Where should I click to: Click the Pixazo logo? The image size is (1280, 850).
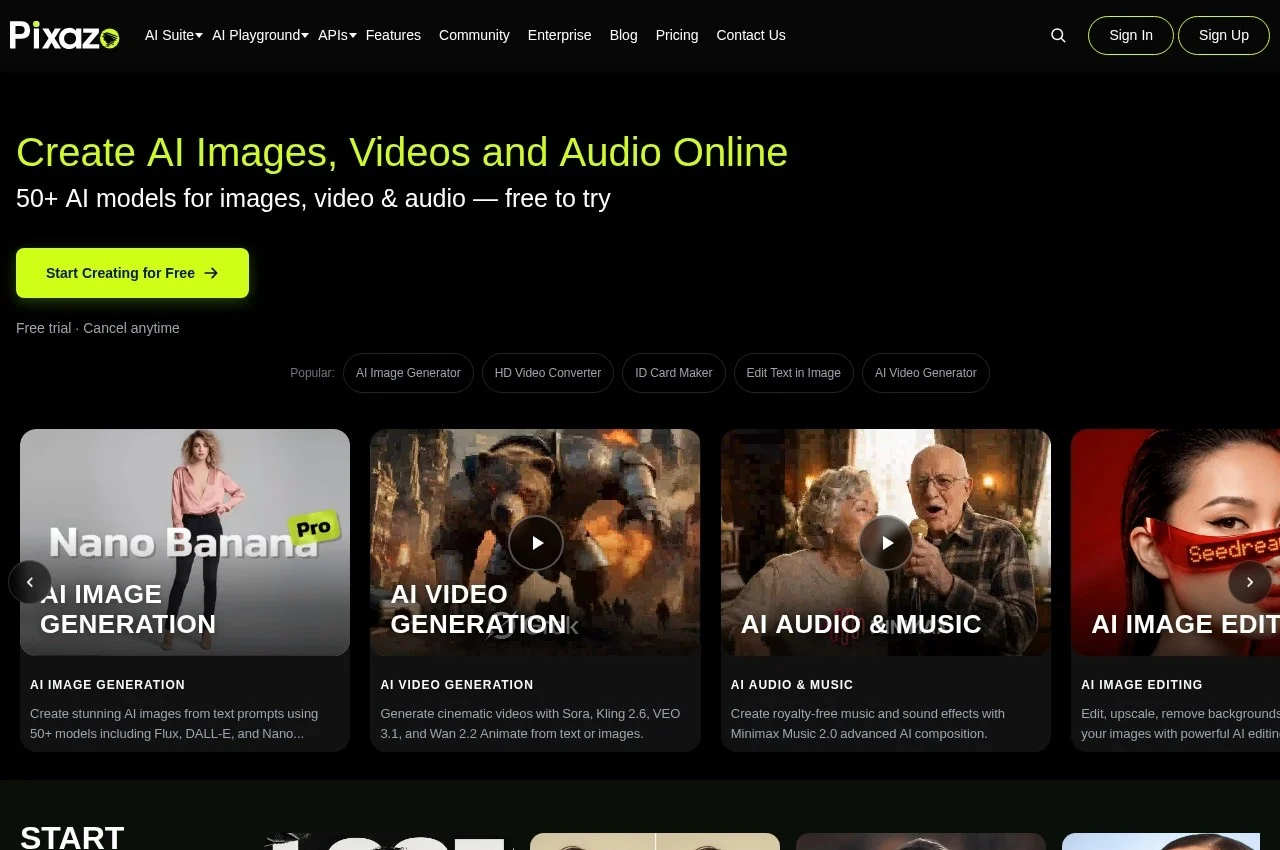point(65,35)
